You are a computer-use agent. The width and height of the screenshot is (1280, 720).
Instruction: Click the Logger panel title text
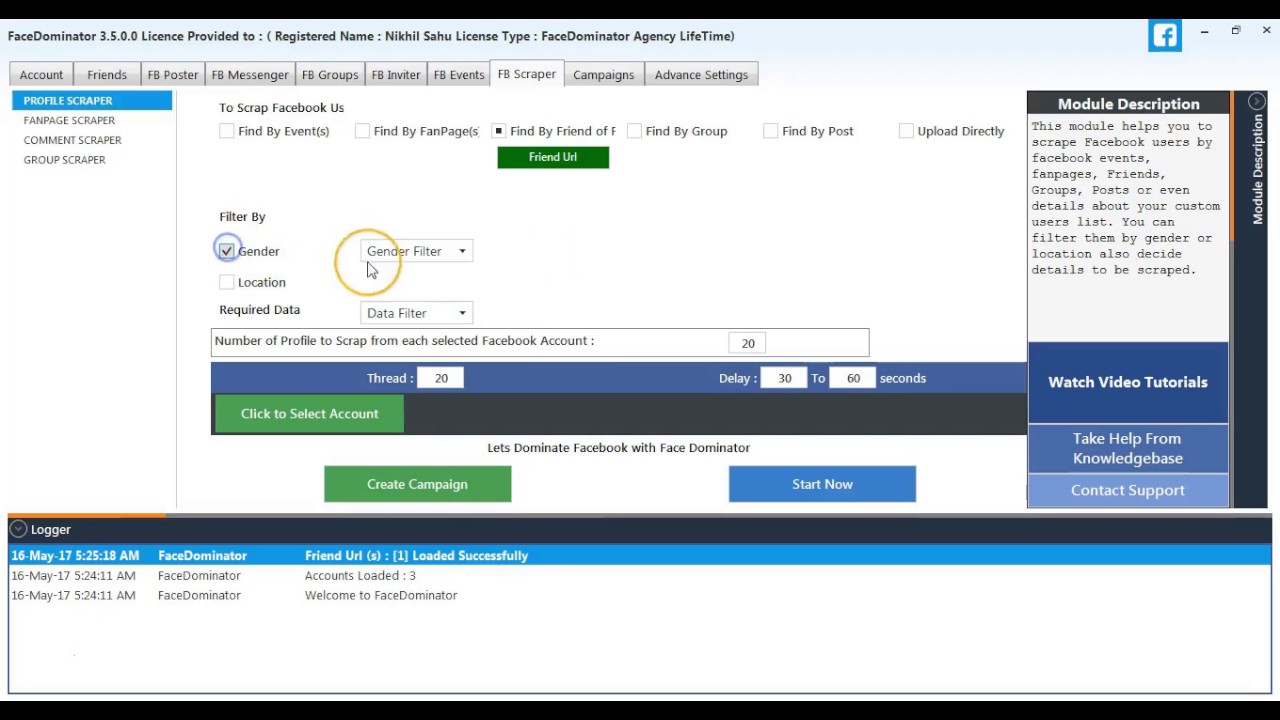click(x=51, y=530)
